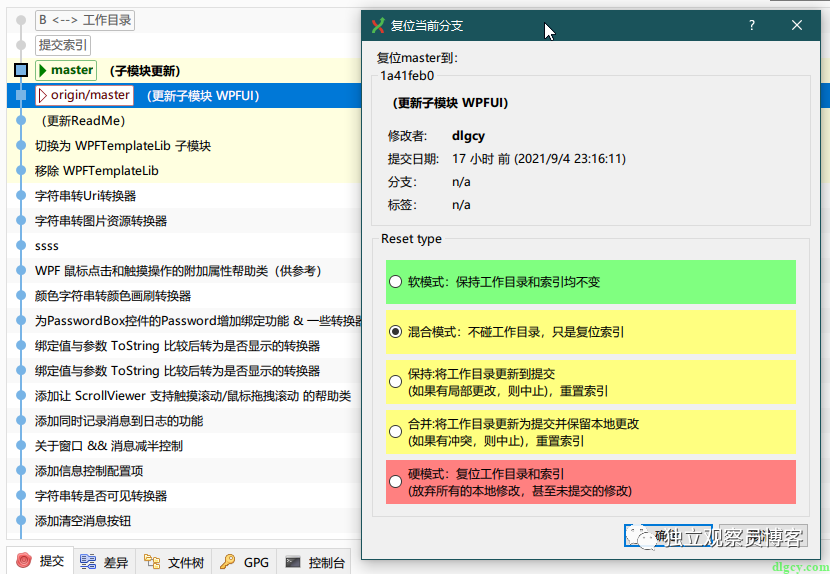This screenshot has width=830, height=574.
Task: Select commit (更新ReadMe)
Action: (x=184, y=121)
